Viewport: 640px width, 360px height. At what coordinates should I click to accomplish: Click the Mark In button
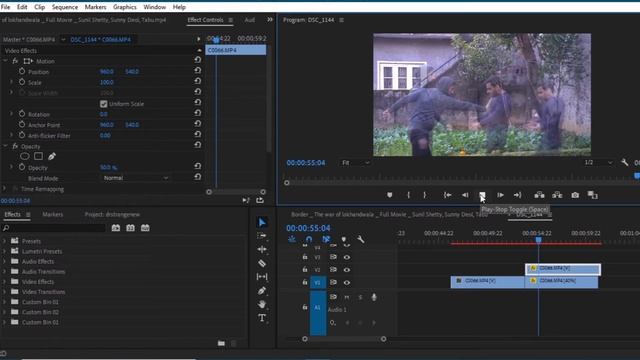(408, 195)
